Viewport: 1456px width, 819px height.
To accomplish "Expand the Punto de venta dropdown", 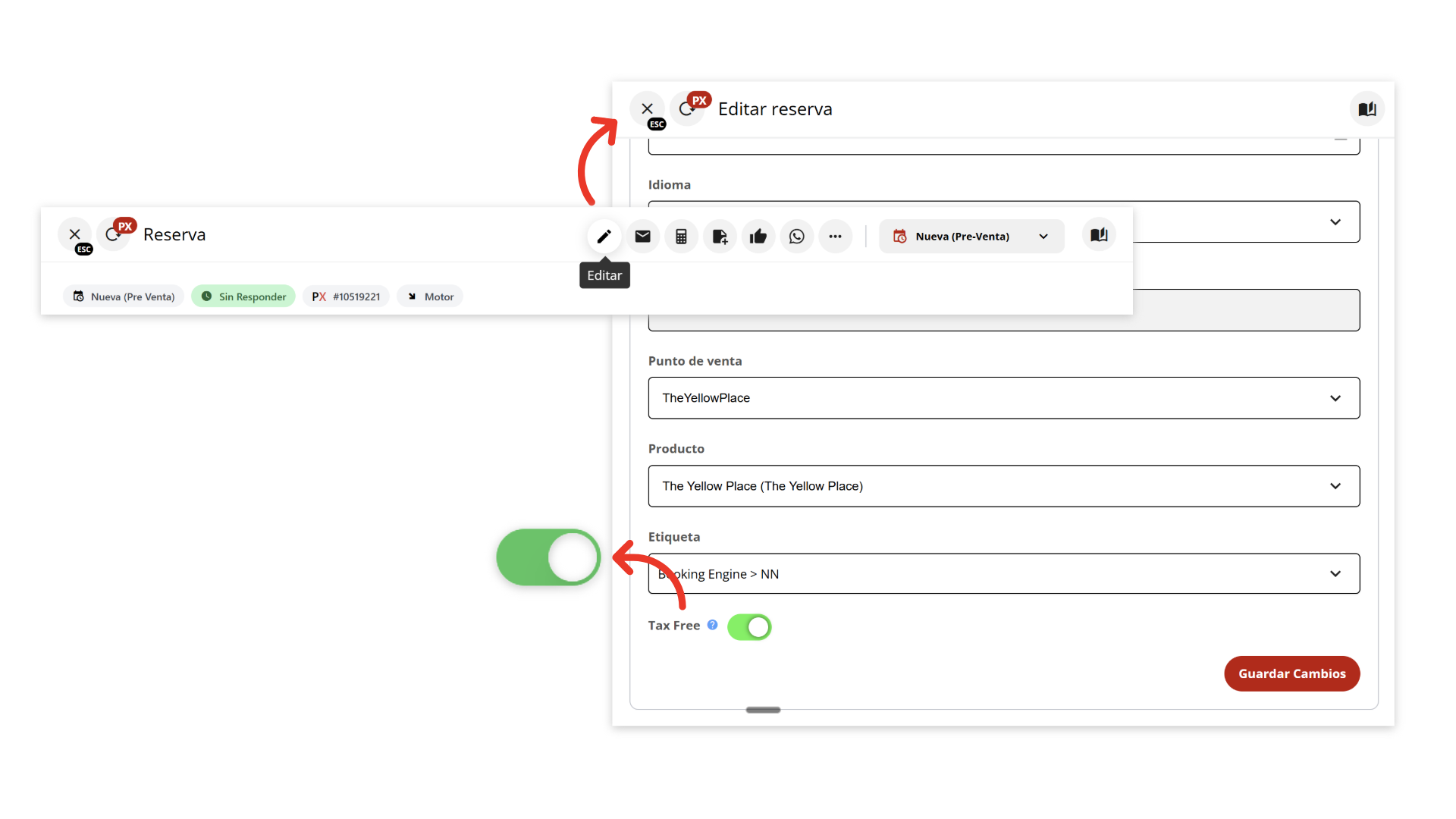I will pos(1003,398).
